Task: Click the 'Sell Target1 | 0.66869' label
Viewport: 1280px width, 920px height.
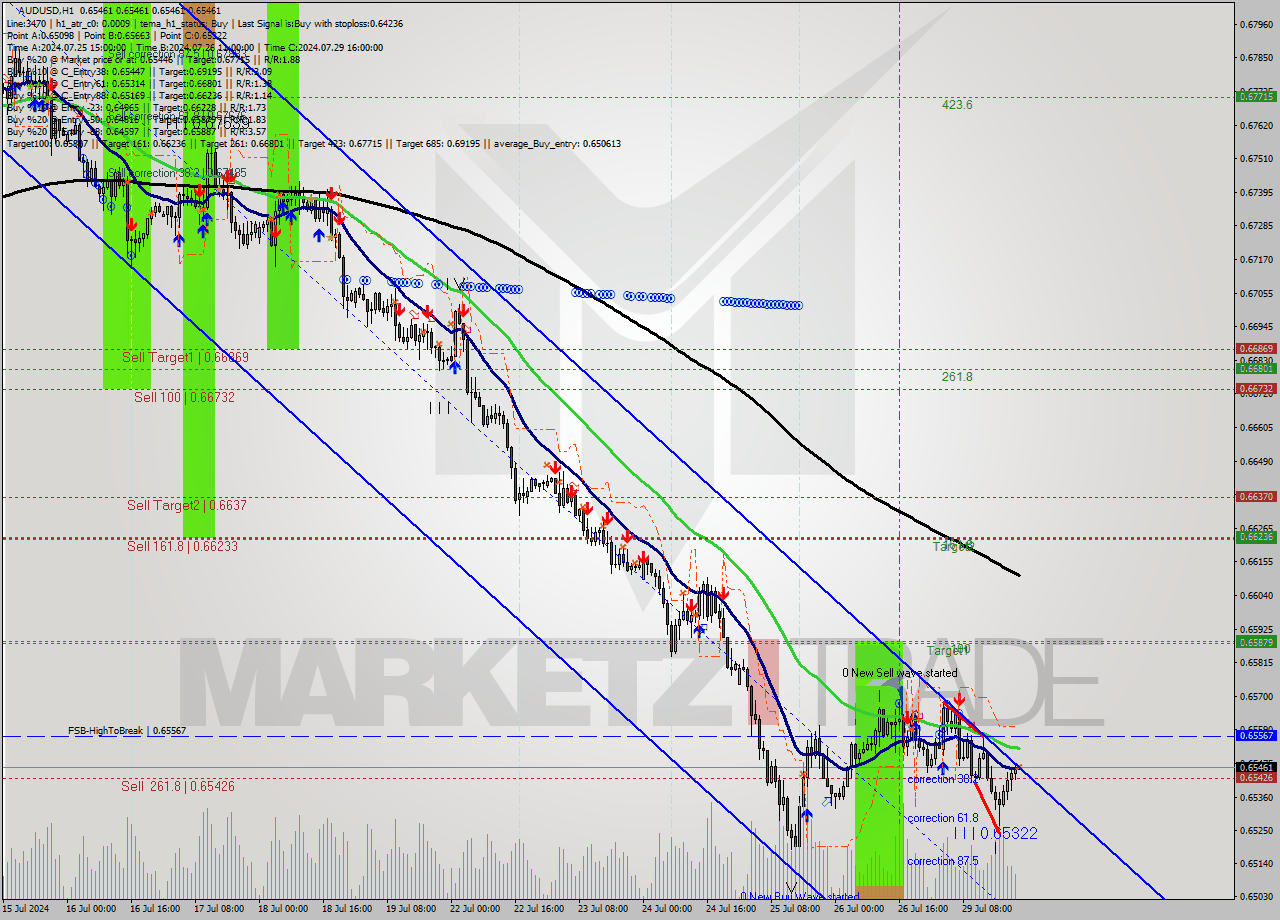Action: click(x=186, y=357)
